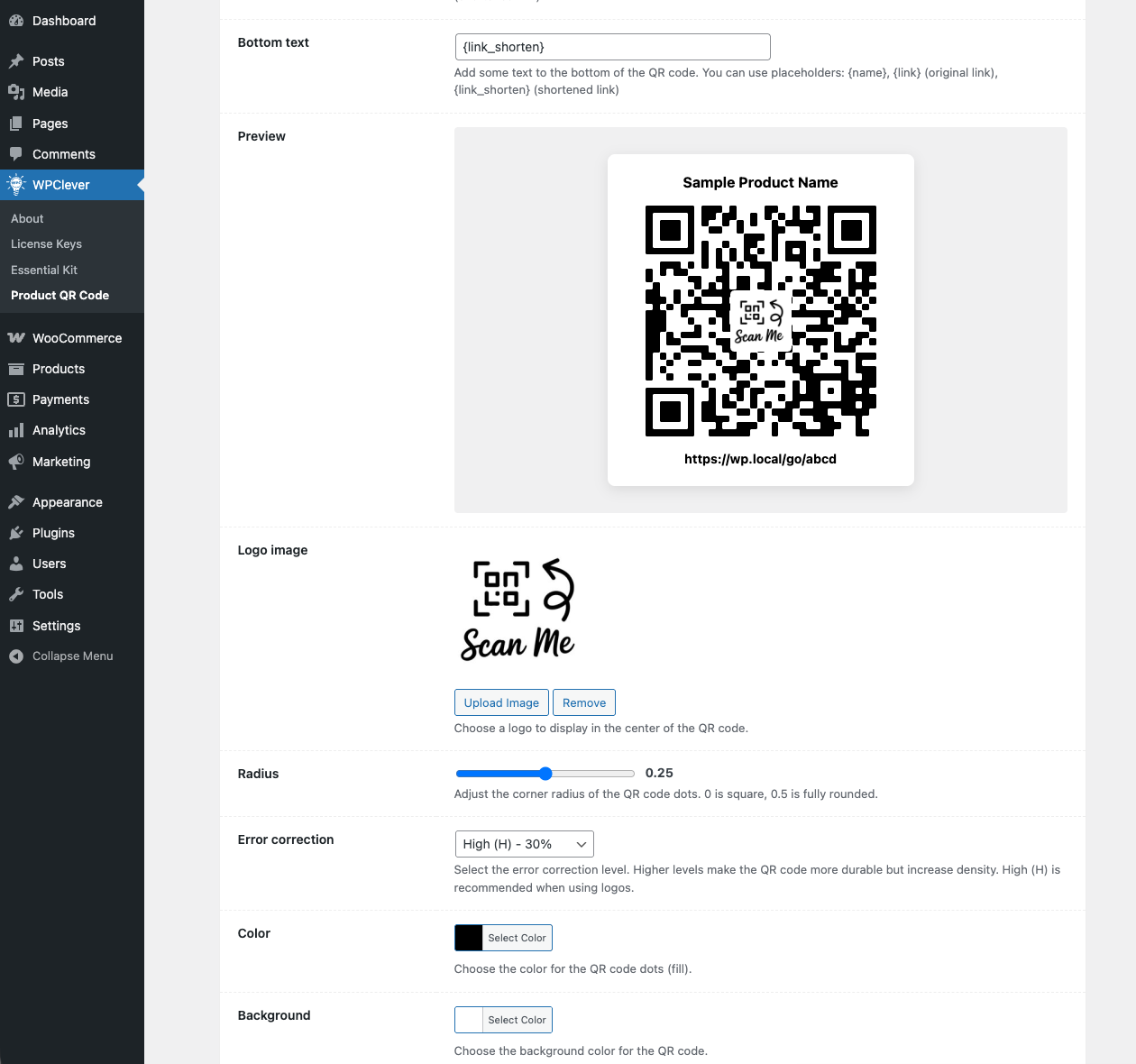This screenshot has width=1136, height=1064.
Task: Click the Comments speech bubble icon
Action: pos(16,154)
